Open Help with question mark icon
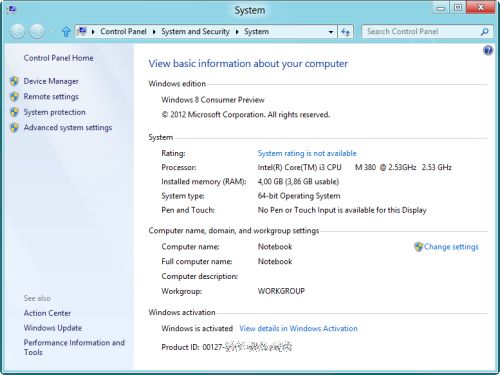Viewport: 500px width, 375px height. 488,51
